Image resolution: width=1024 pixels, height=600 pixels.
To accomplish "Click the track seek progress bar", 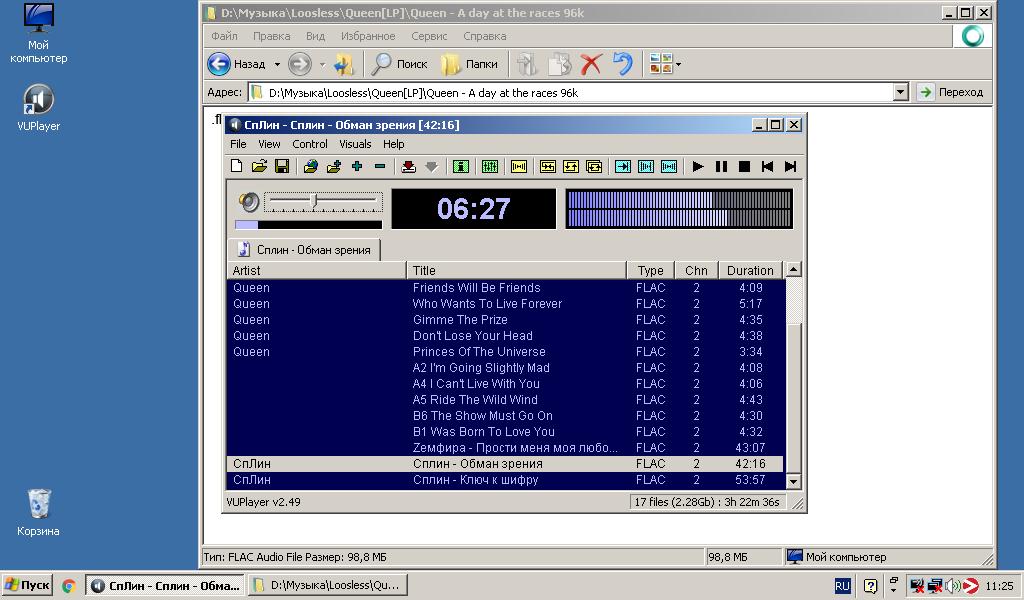I will pos(308,225).
